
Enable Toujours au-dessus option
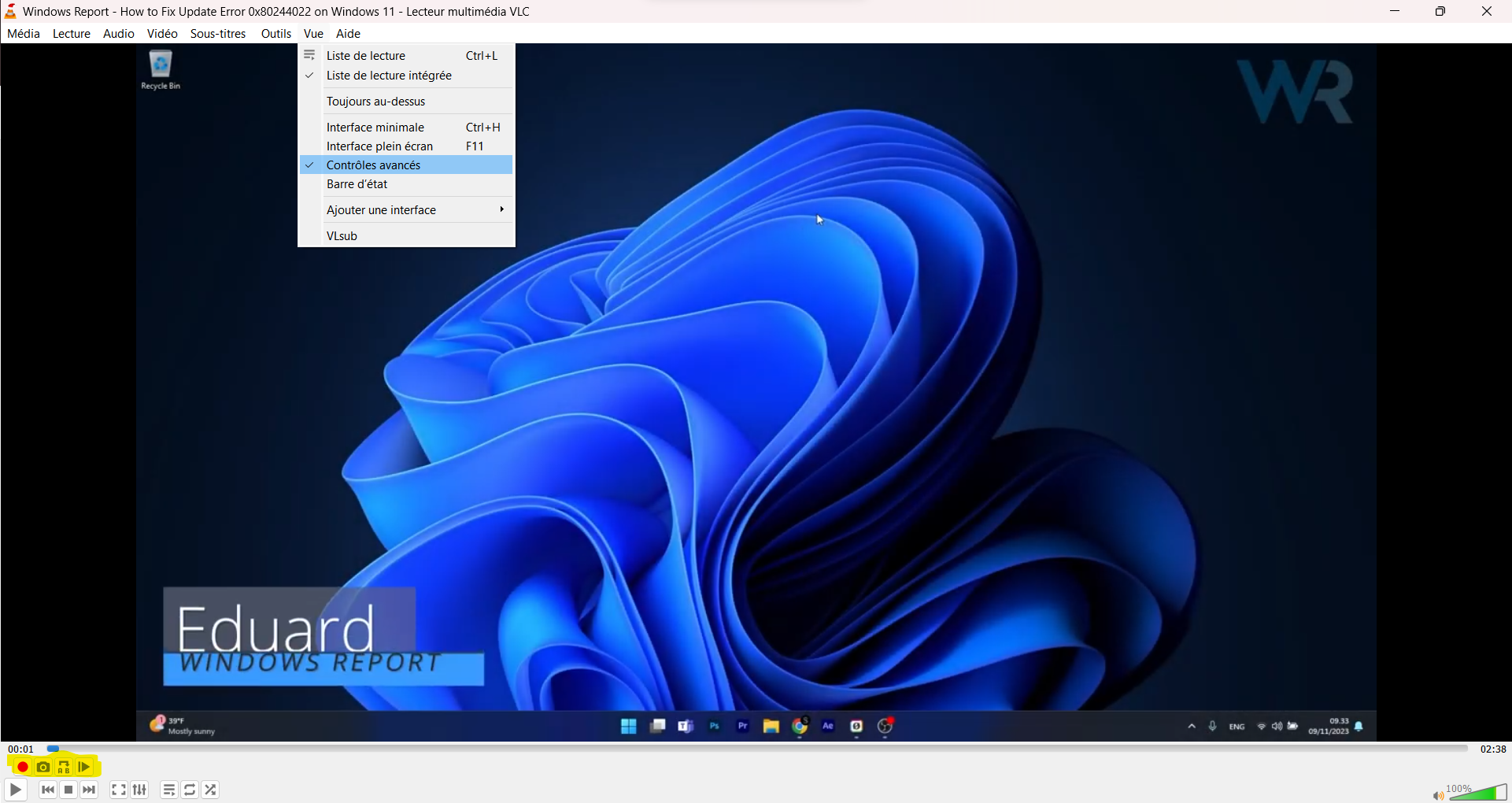coord(406,102)
